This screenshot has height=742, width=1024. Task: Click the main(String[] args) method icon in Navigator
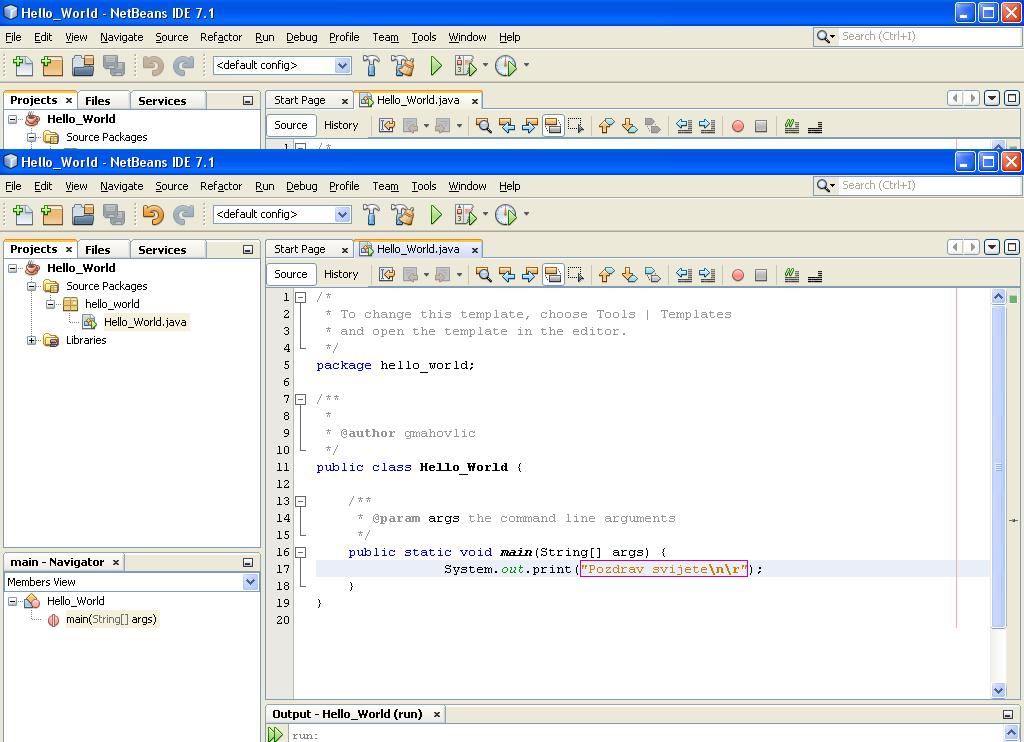[x=53, y=620]
